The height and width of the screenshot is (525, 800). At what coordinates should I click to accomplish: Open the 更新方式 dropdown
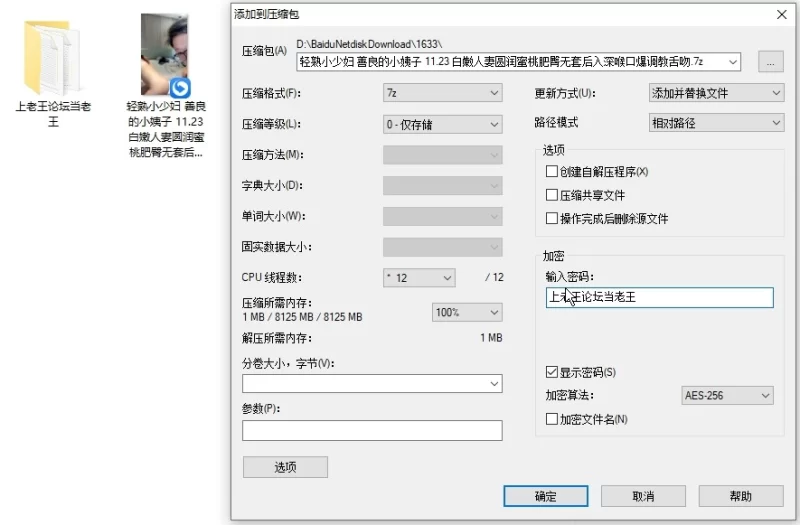click(716, 93)
